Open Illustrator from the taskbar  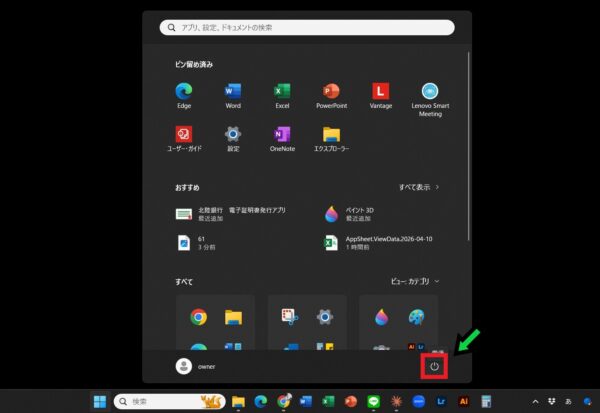pos(464,402)
